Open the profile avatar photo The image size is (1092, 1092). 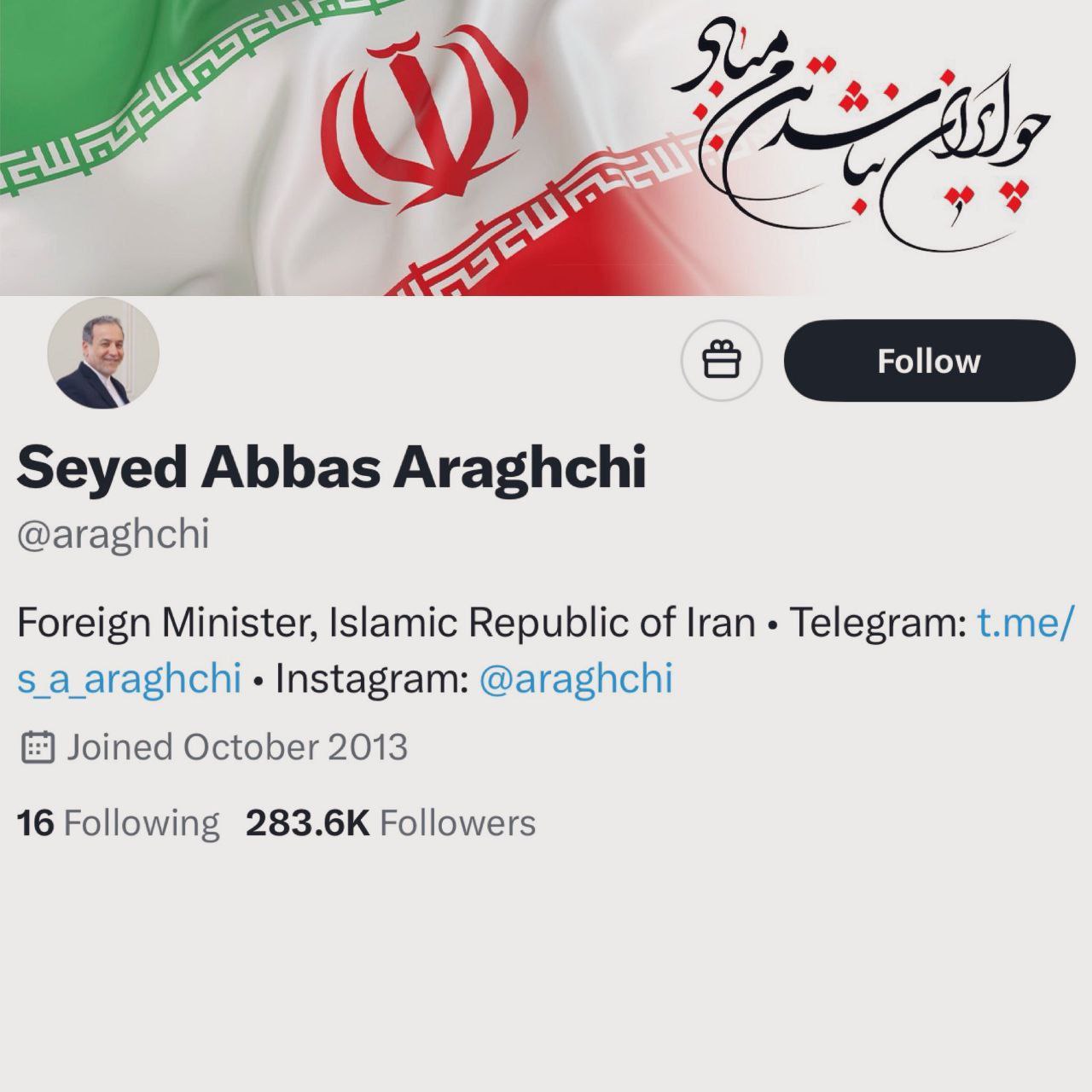click(x=103, y=353)
